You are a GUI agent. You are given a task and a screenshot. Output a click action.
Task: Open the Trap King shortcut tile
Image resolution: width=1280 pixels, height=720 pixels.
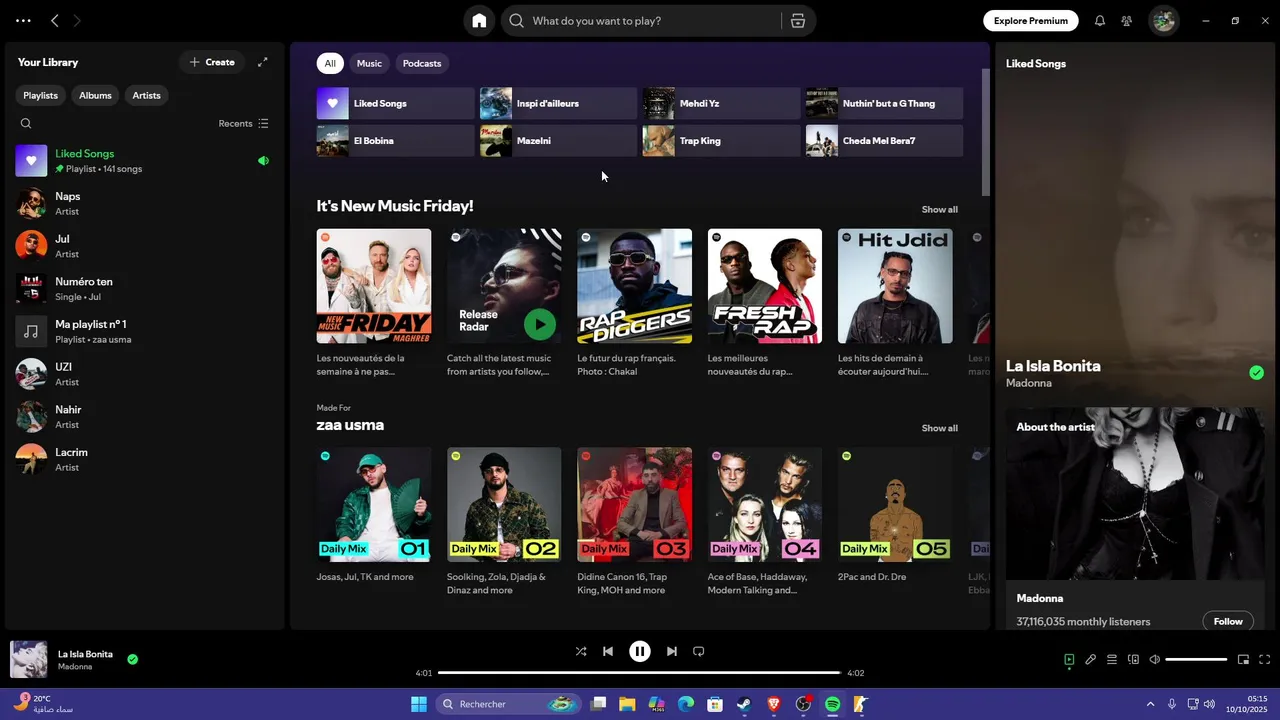point(721,141)
